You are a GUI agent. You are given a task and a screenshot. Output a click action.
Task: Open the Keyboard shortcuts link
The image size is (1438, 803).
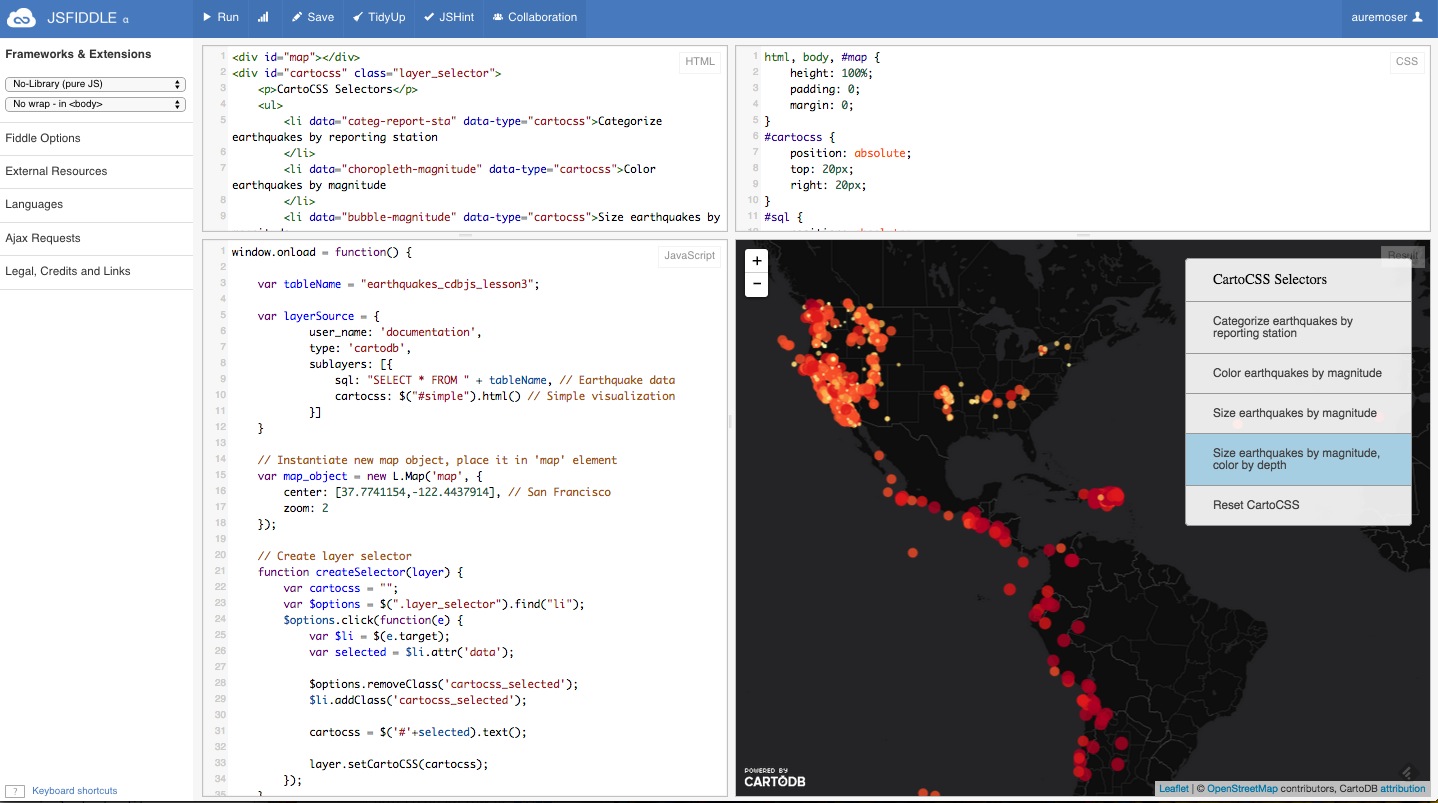click(75, 791)
